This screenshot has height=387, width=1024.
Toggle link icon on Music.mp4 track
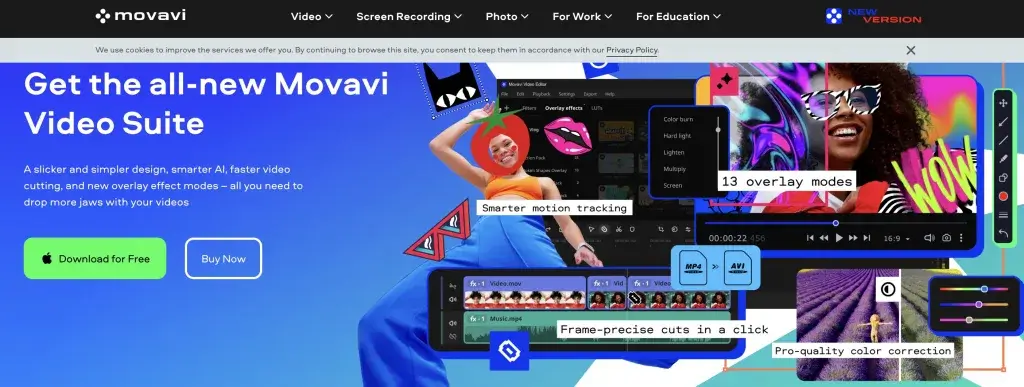(452, 337)
